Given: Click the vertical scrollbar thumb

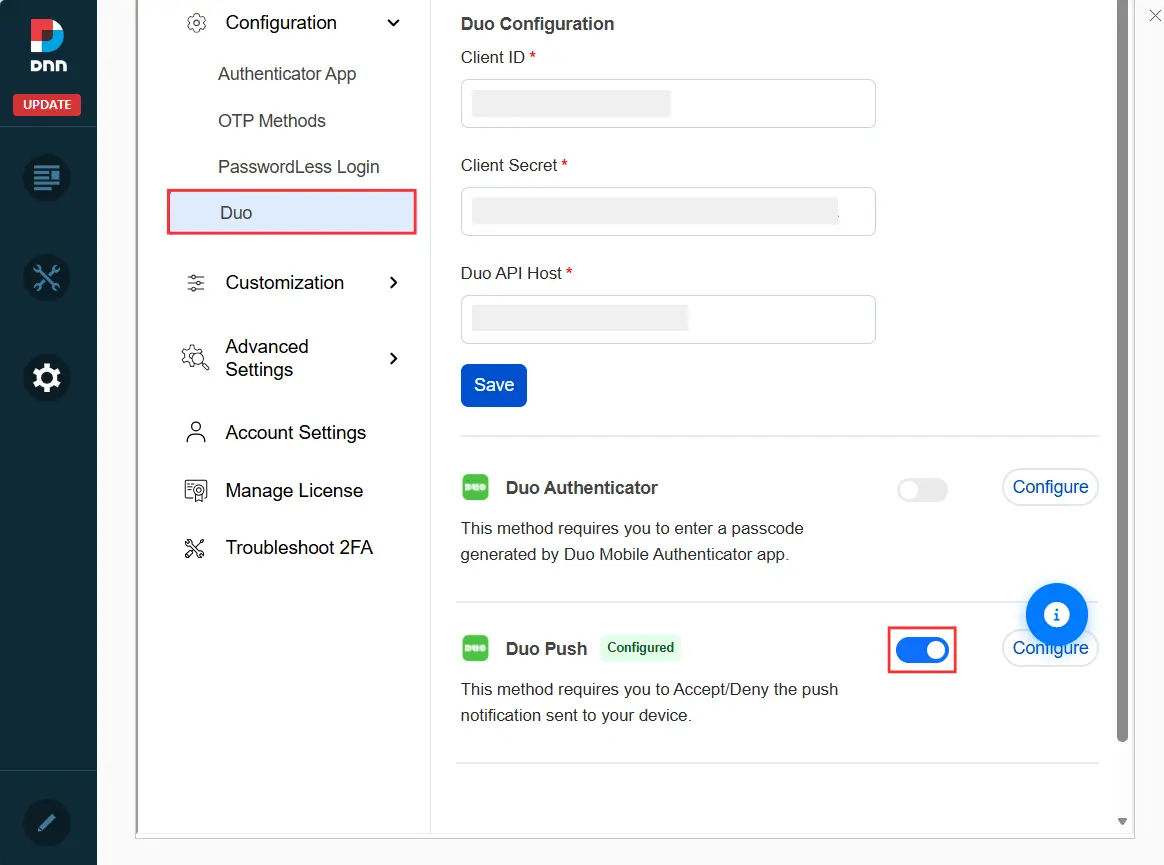Looking at the screenshot, I should (x=1122, y=371).
